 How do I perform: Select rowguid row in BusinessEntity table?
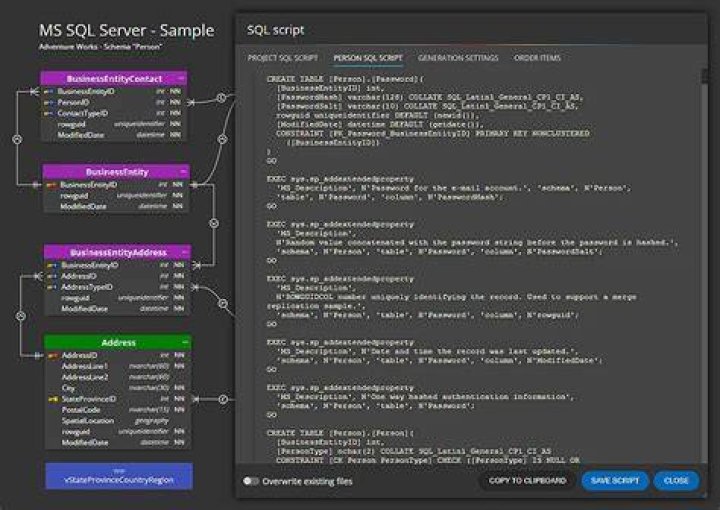pyautogui.click(x=116, y=196)
